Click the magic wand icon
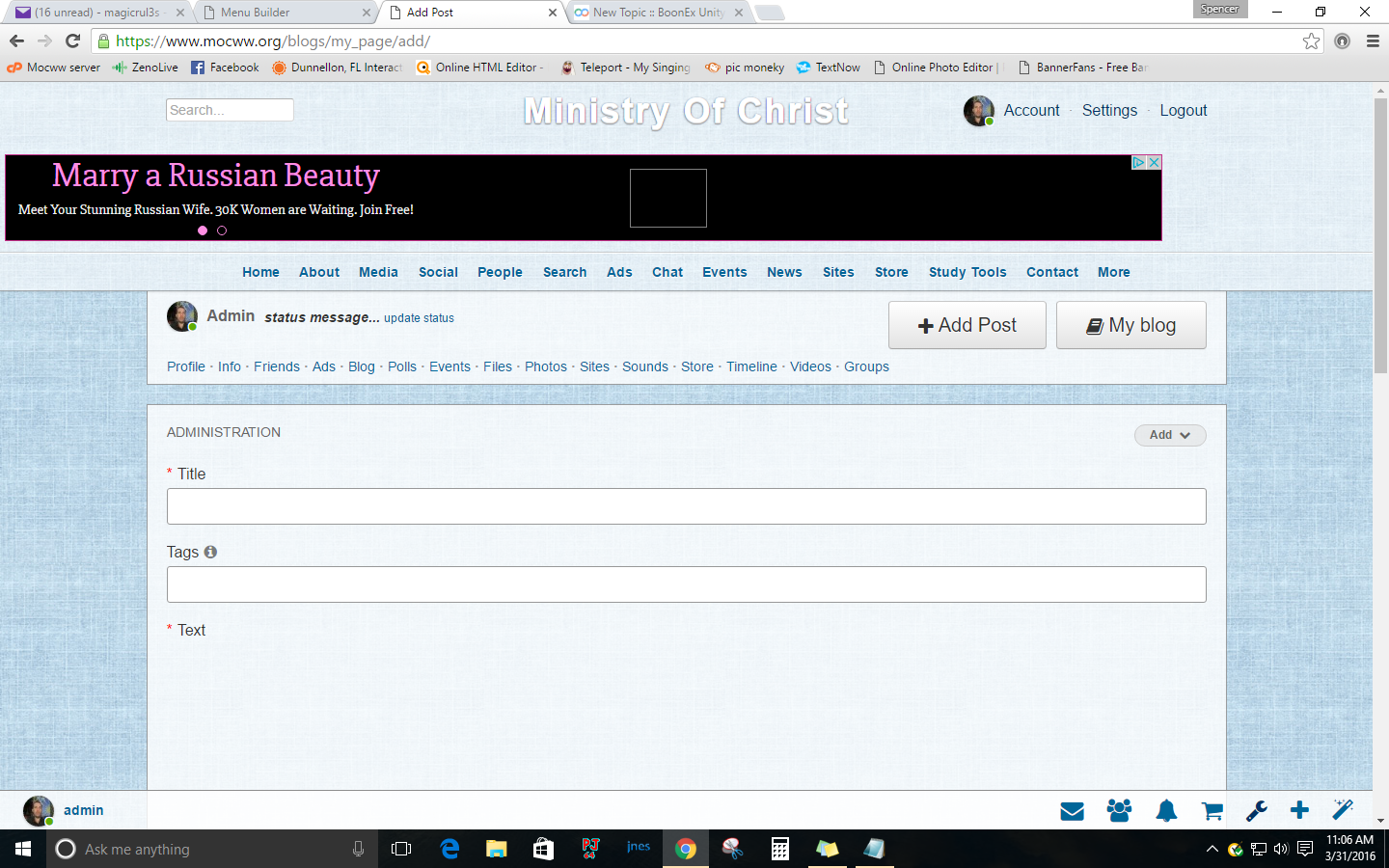 pos(1343,810)
